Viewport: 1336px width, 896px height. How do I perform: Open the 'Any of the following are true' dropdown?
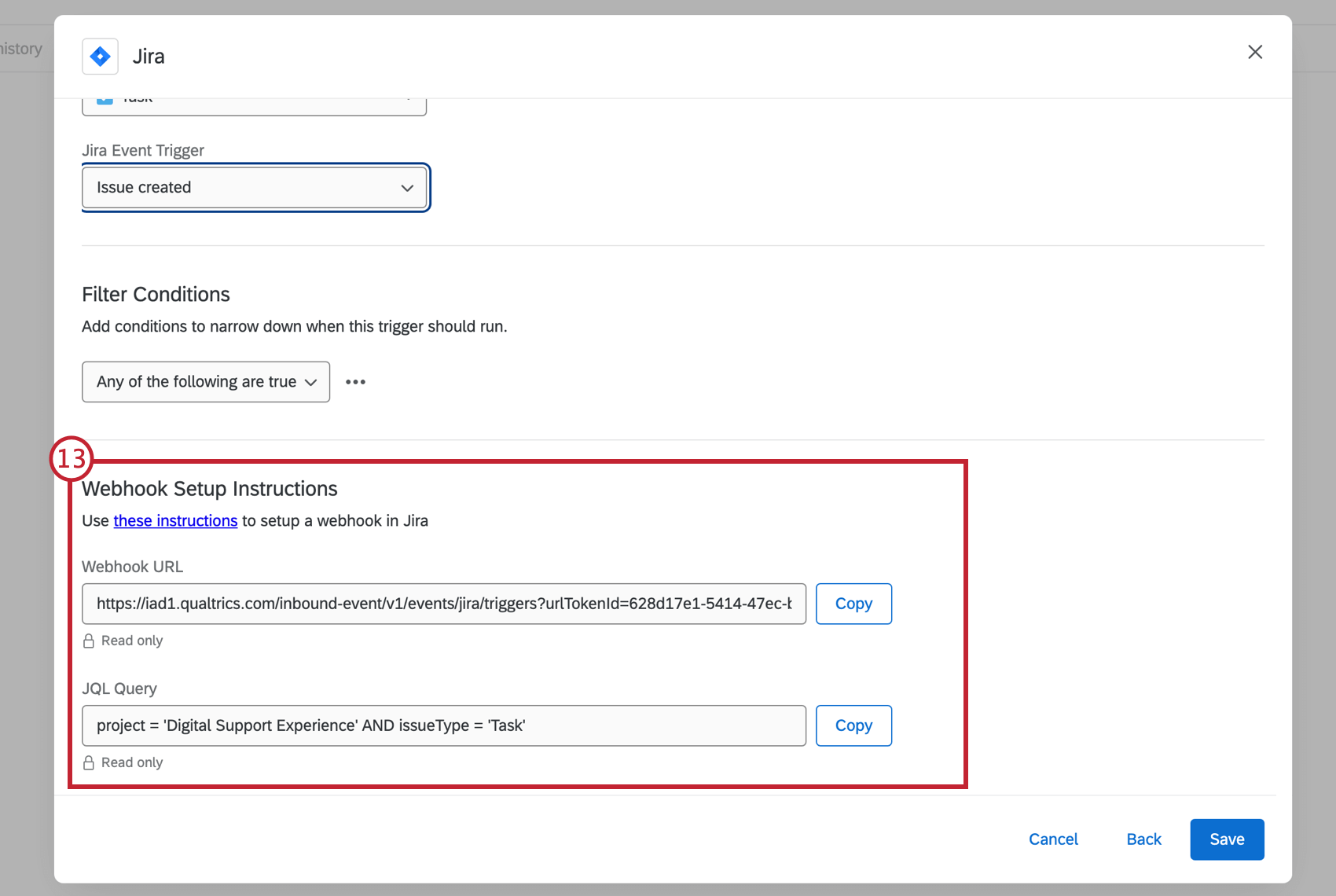[x=205, y=382]
